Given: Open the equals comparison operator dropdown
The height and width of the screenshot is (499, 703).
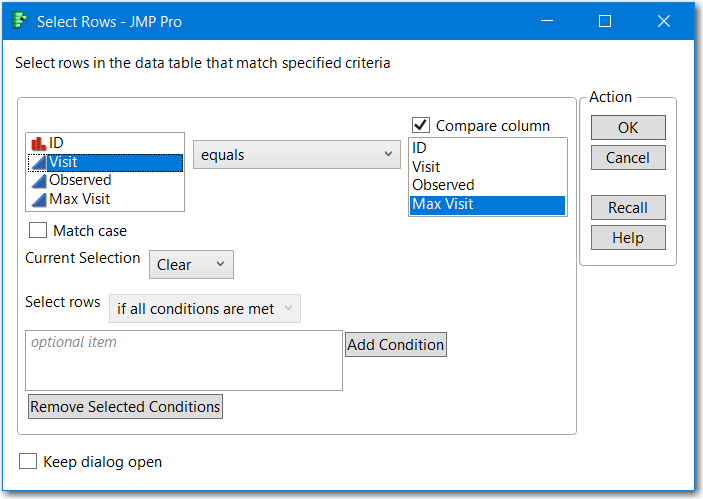Looking at the screenshot, I should click(x=296, y=155).
